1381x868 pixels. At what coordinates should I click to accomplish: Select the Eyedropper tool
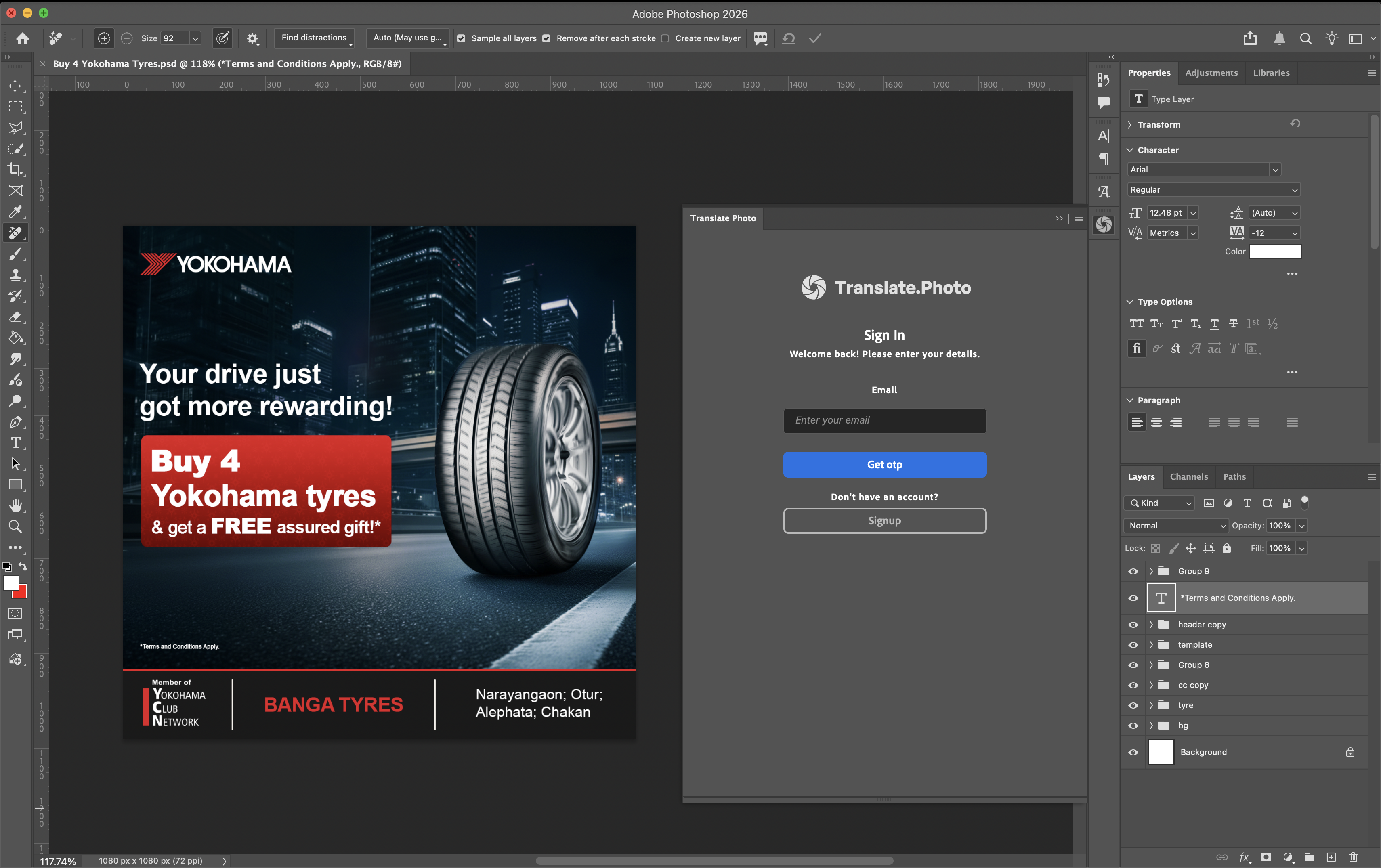point(15,212)
